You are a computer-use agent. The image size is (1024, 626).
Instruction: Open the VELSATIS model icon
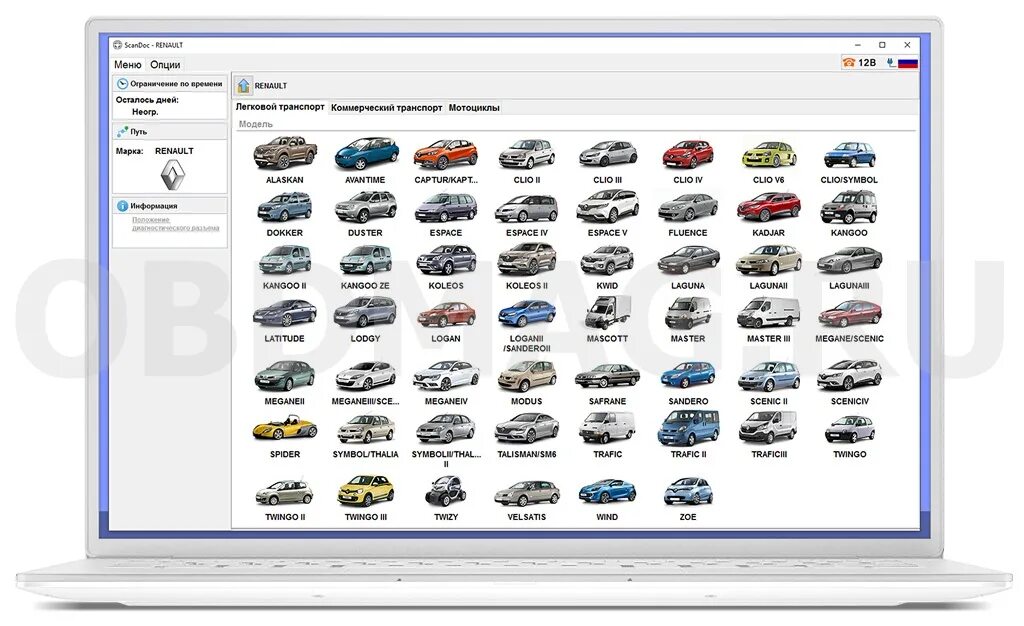[527, 492]
